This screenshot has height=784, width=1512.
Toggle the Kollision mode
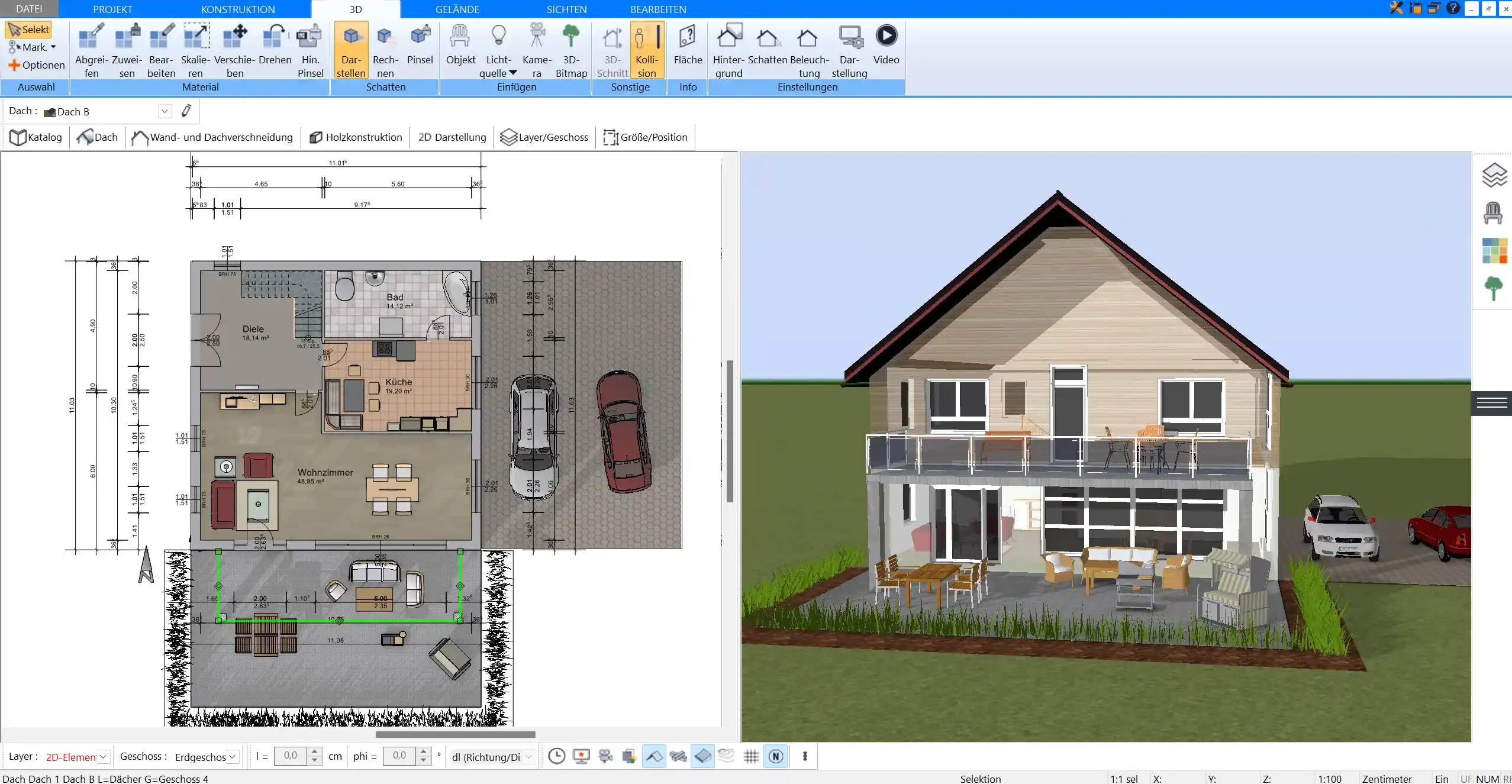[x=647, y=50]
